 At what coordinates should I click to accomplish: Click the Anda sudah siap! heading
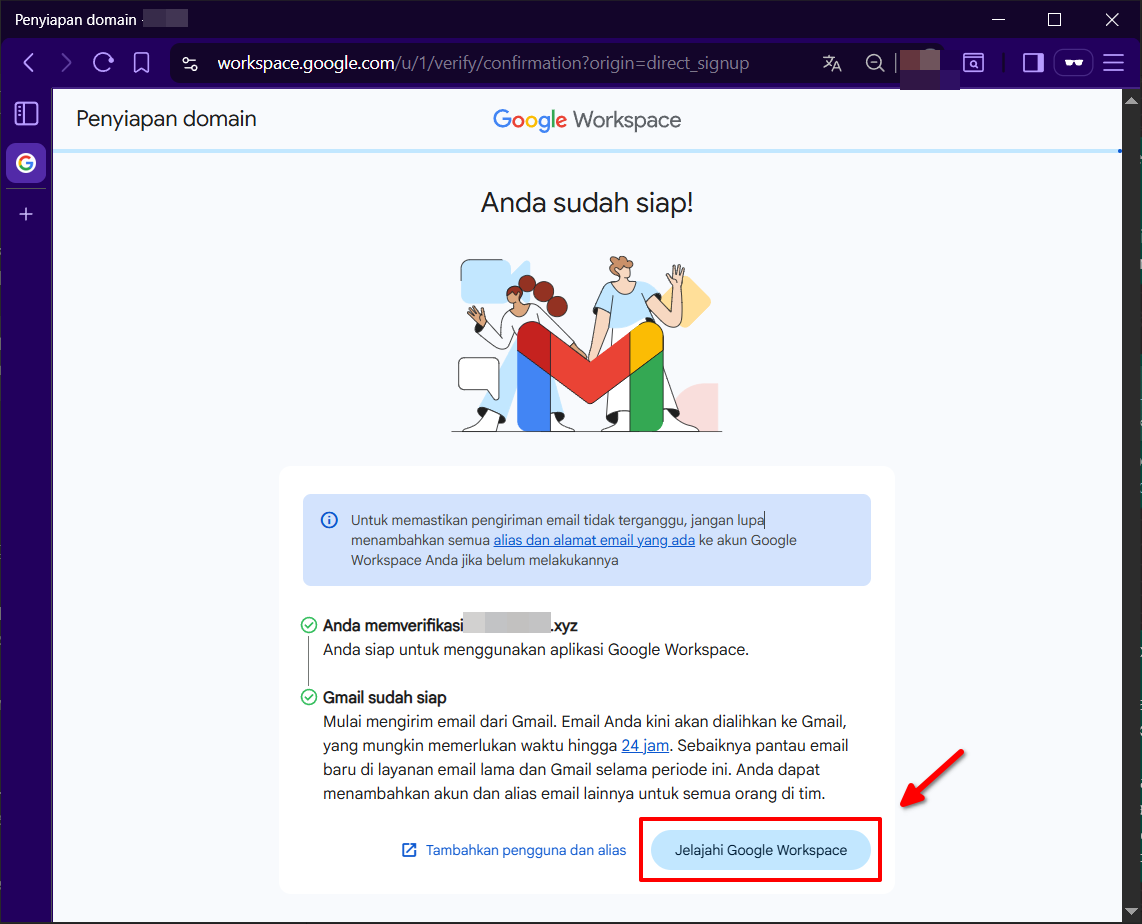(587, 202)
